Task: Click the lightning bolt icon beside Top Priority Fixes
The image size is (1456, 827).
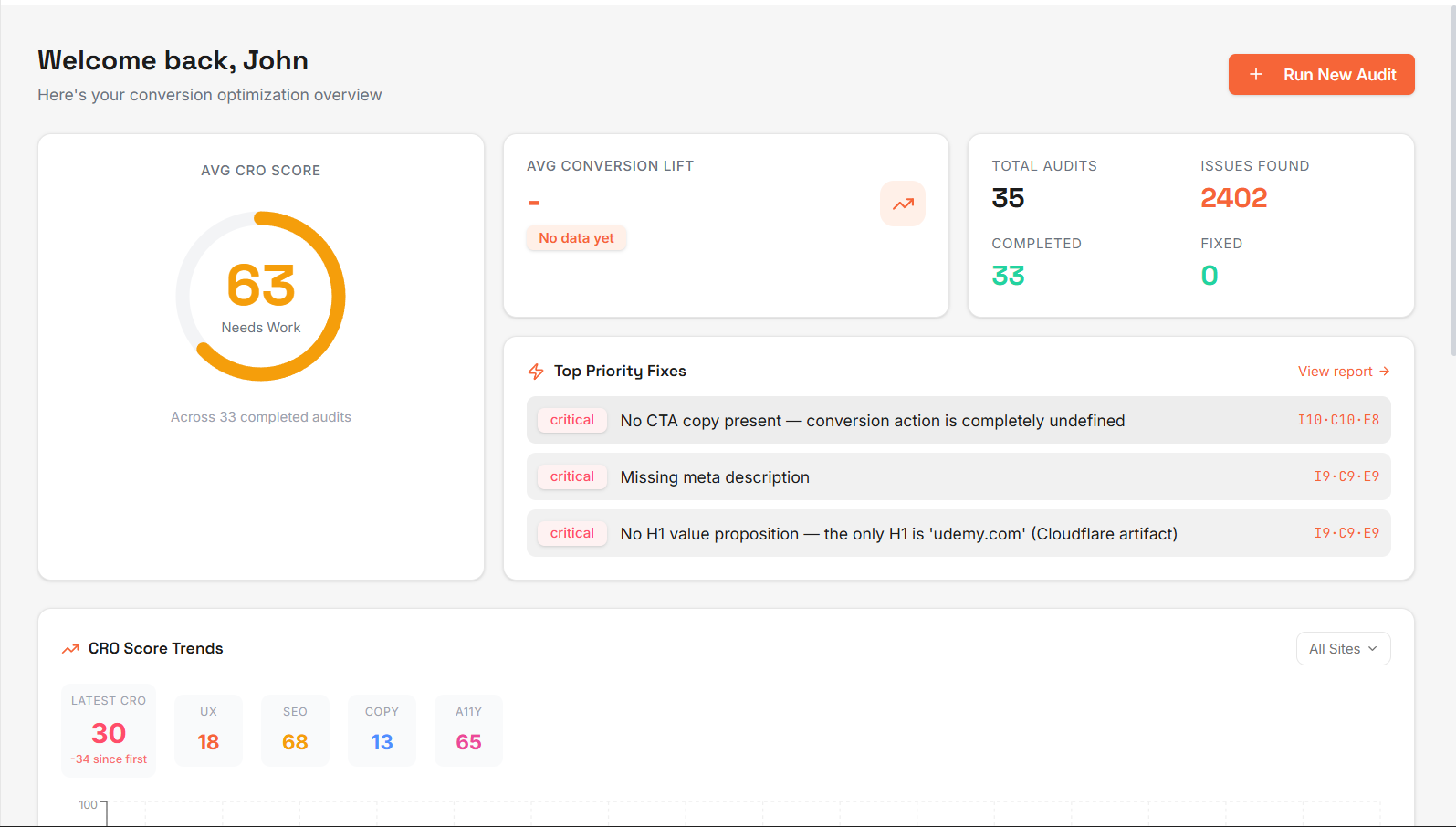Action: (536, 372)
